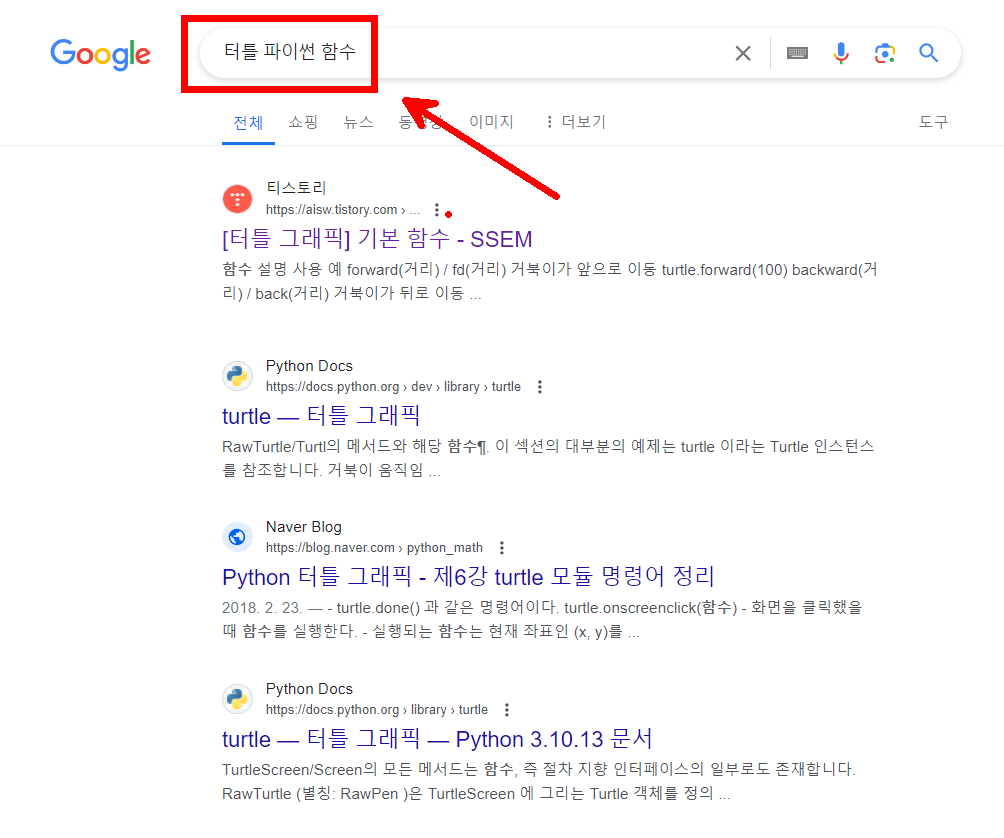This screenshot has width=1004, height=838.
Task: Click the https://blog.naver.com › python_math URL
Action: (x=374, y=548)
